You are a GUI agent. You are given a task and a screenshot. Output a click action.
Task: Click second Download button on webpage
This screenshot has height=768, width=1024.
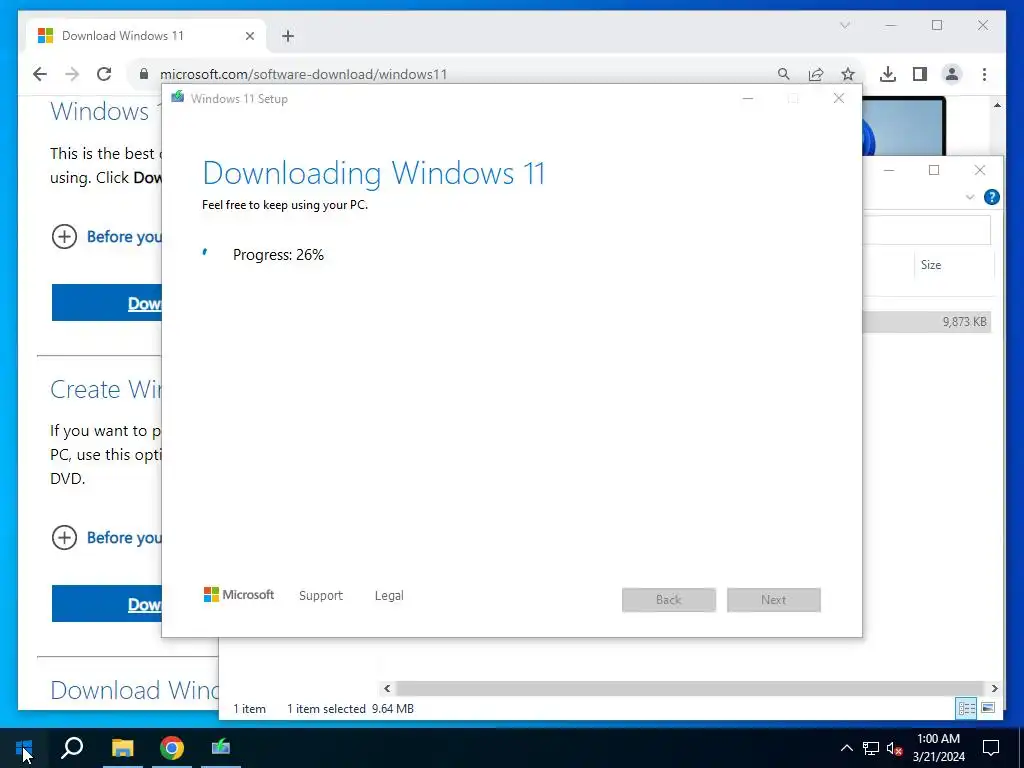click(x=106, y=604)
